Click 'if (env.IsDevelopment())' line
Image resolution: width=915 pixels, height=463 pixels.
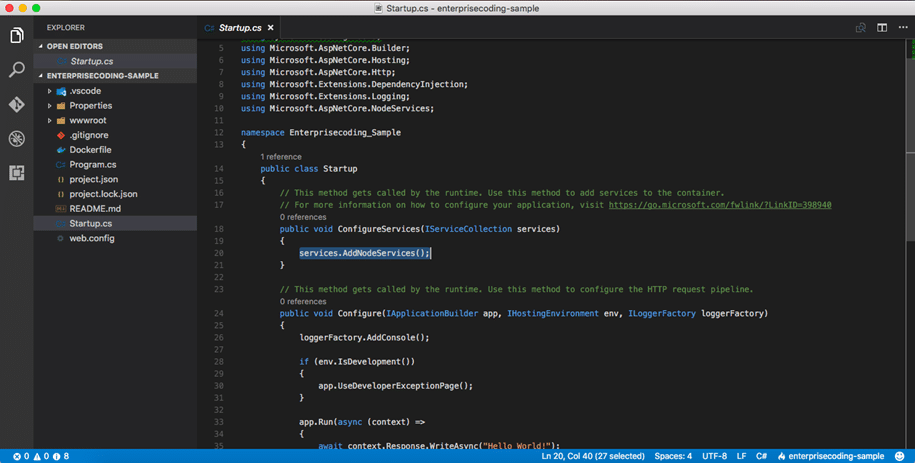(x=357, y=362)
